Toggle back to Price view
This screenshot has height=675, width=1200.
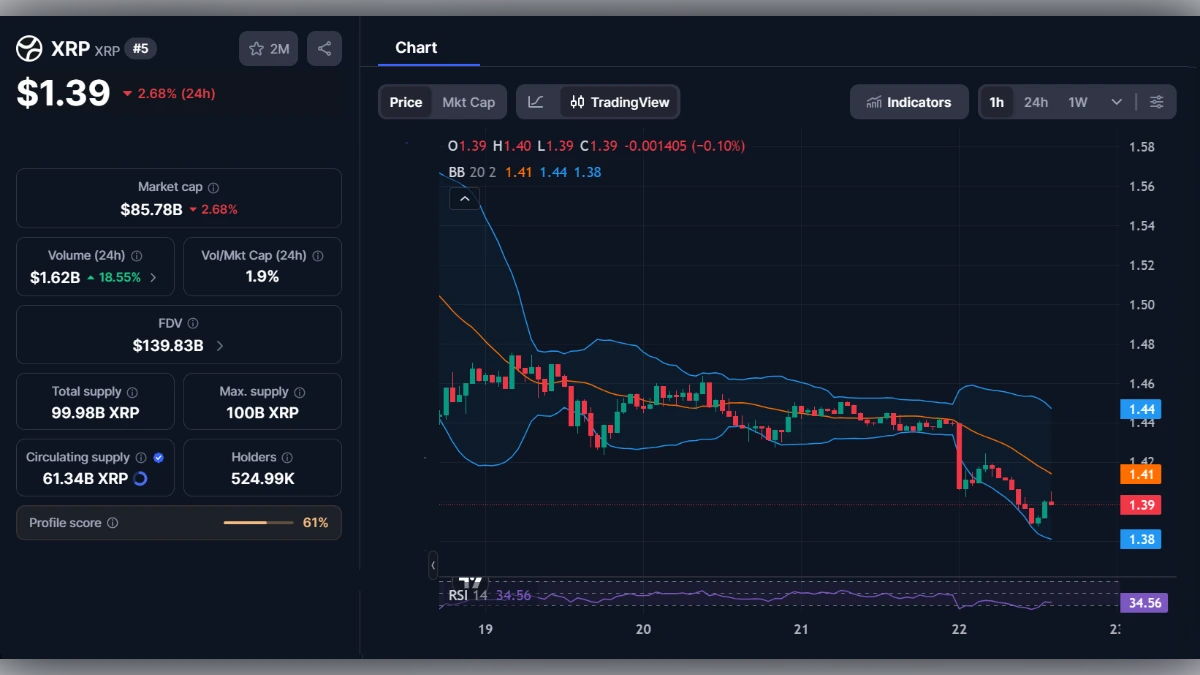406,101
